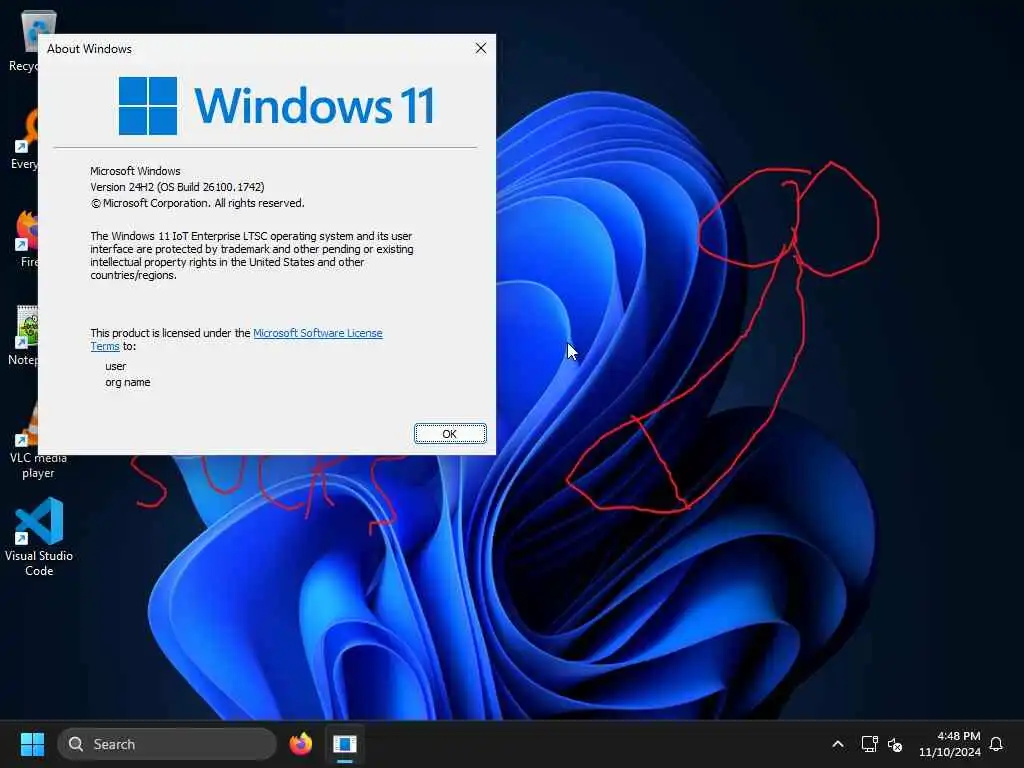Open the clock showing 4:48 PM
This screenshot has width=1024, height=768.
point(950,744)
